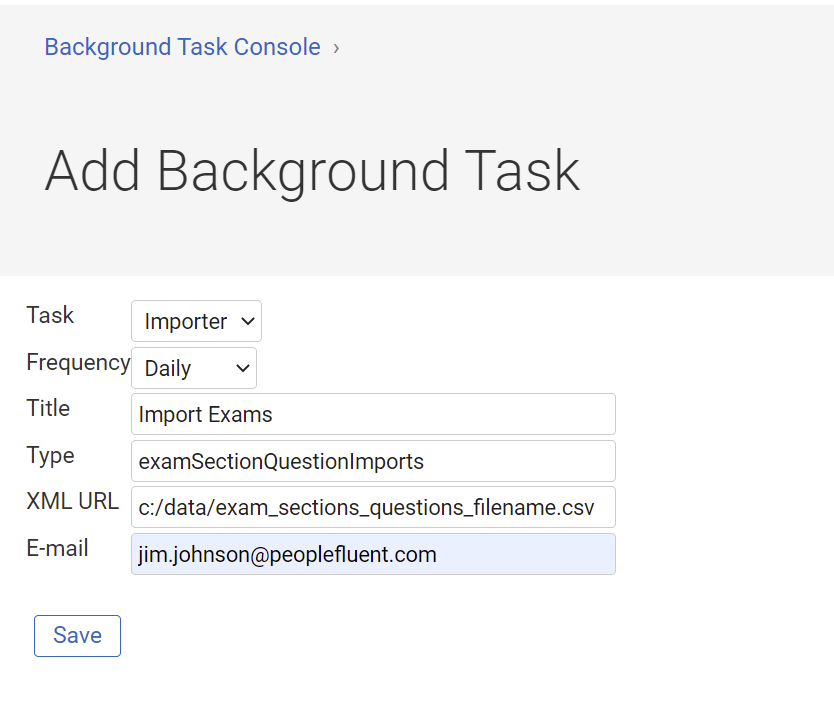
Task: Select the E-mail address input field
Action: [x=373, y=554]
